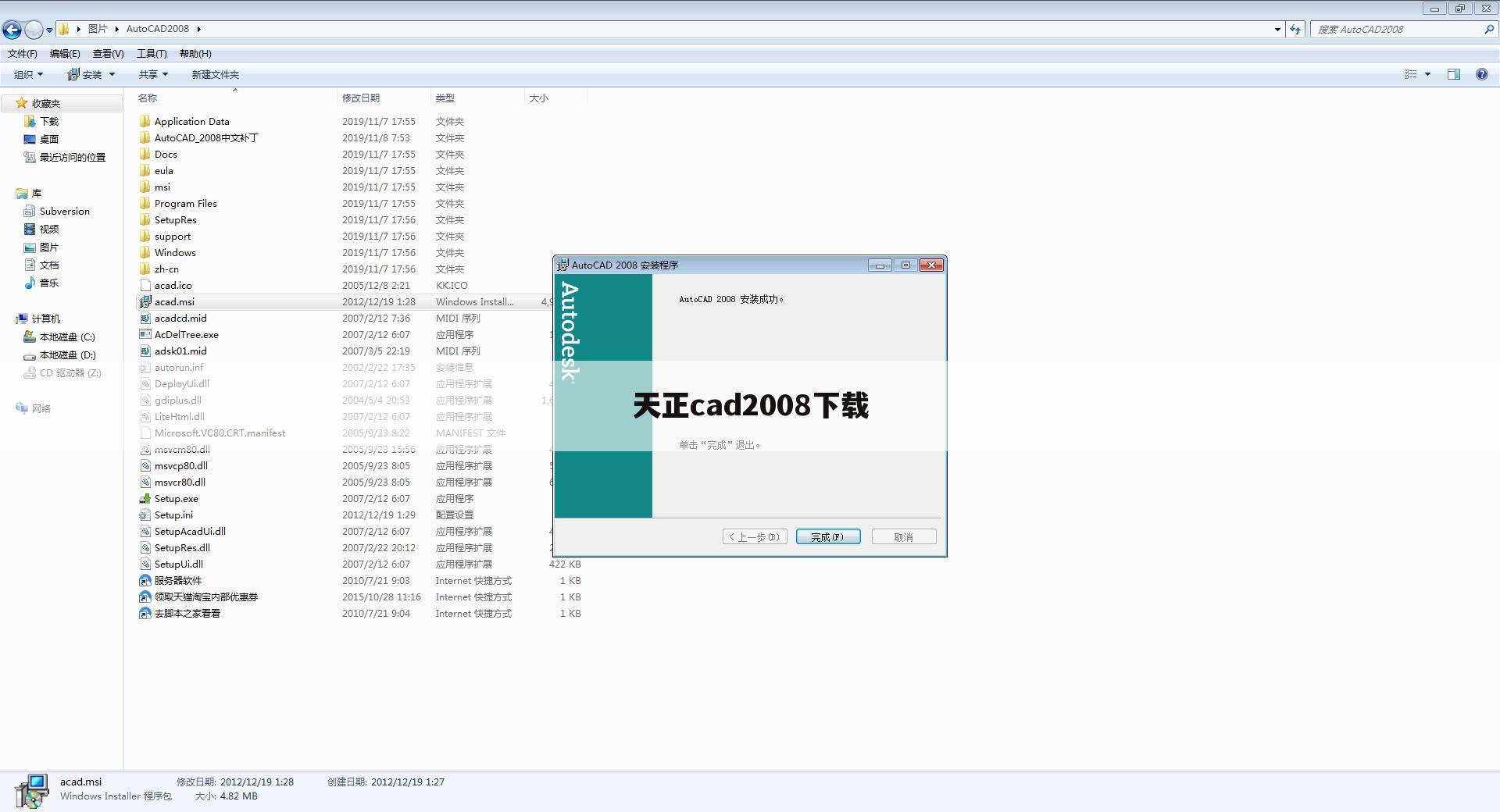Click the acad.msi installer icon

(x=145, y=301)
